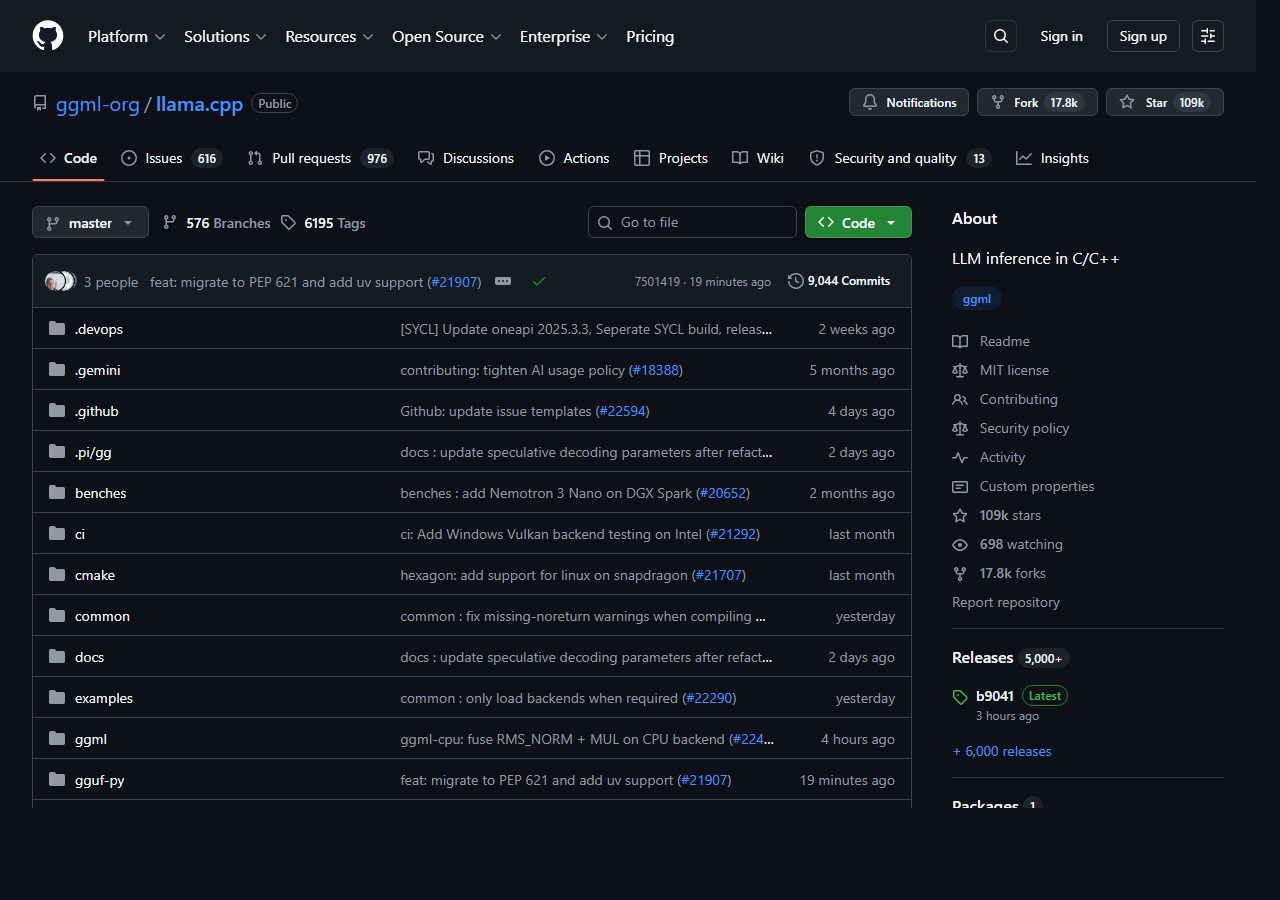Click the Sign in link
The image size is (1280, 900).
[1061, 36]
